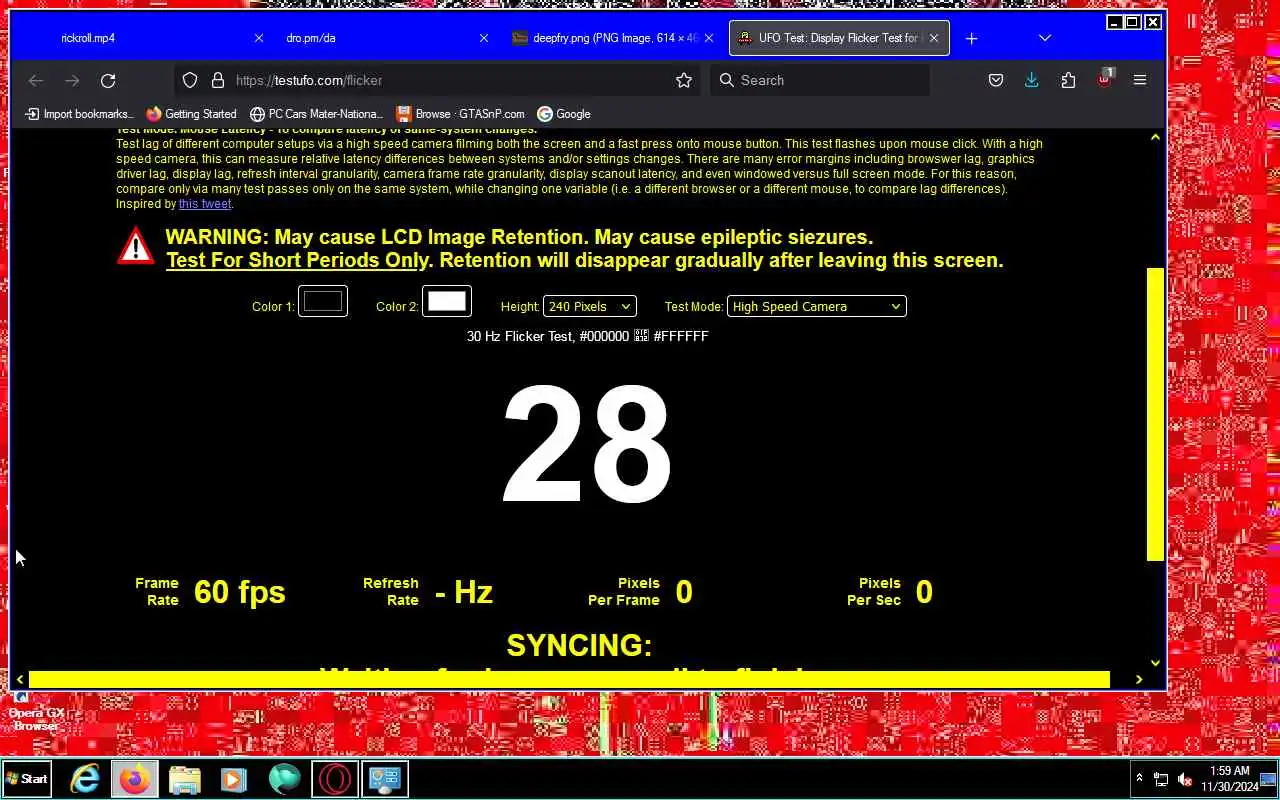This screenshot has height=800, width=1280.
Task: Click the network status tray icon
Action: pos(1161,779)
